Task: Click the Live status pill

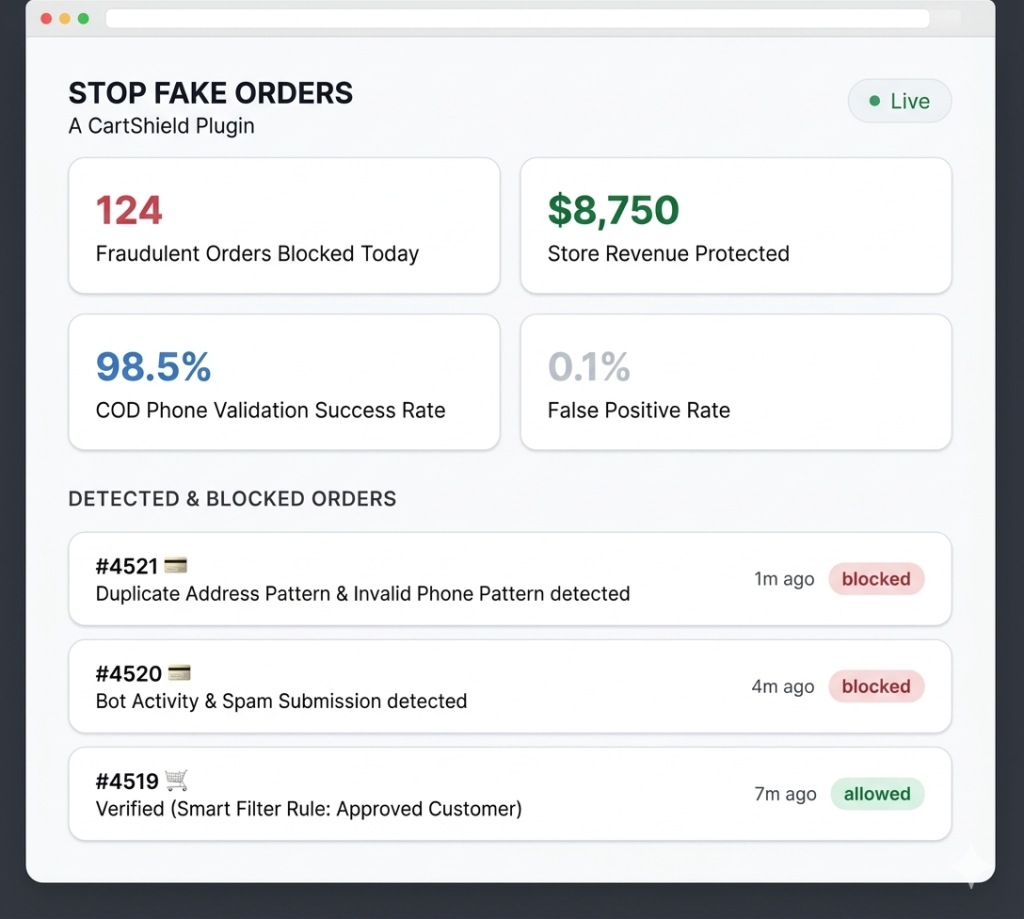Action: [x=899, y=101]
